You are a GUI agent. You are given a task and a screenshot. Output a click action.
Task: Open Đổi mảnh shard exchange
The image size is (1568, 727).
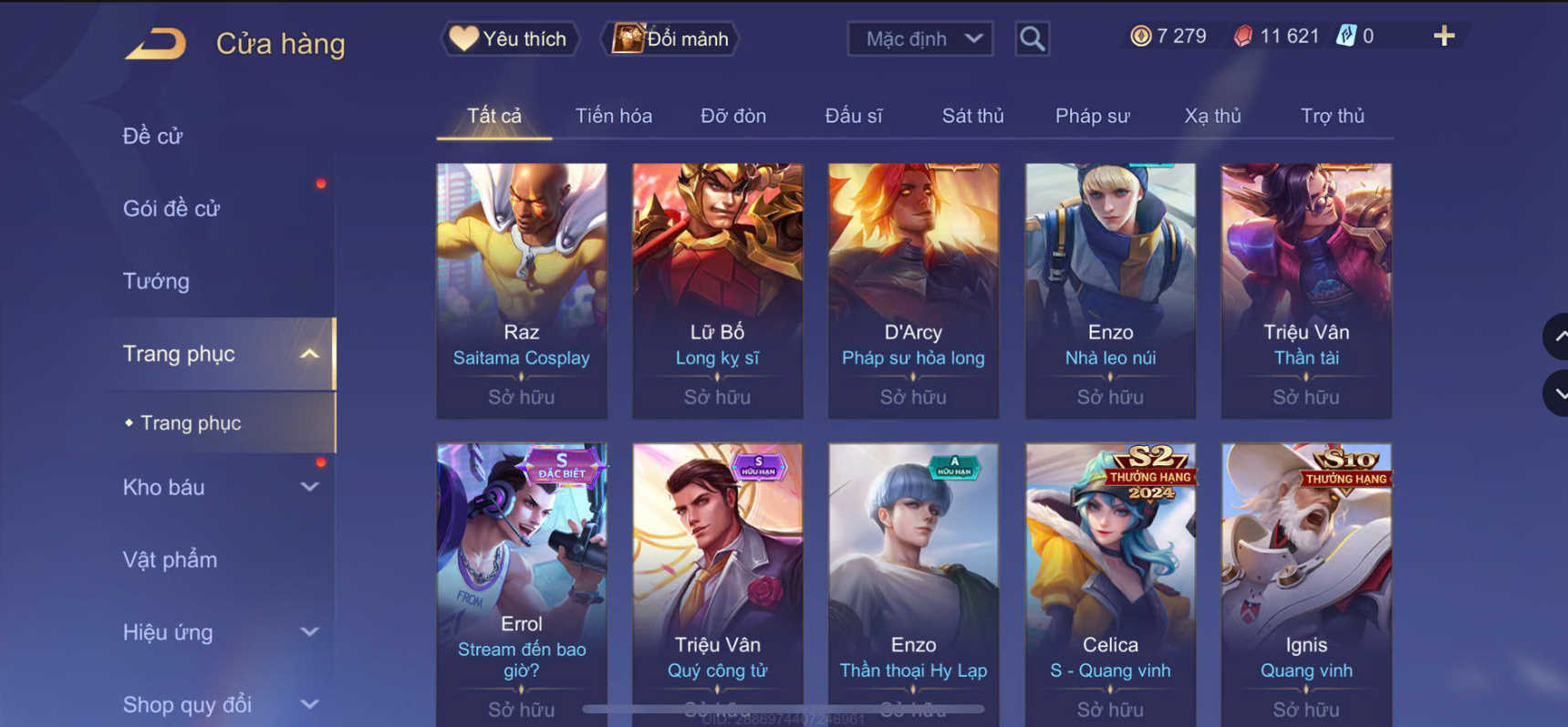tap(670, 38)
